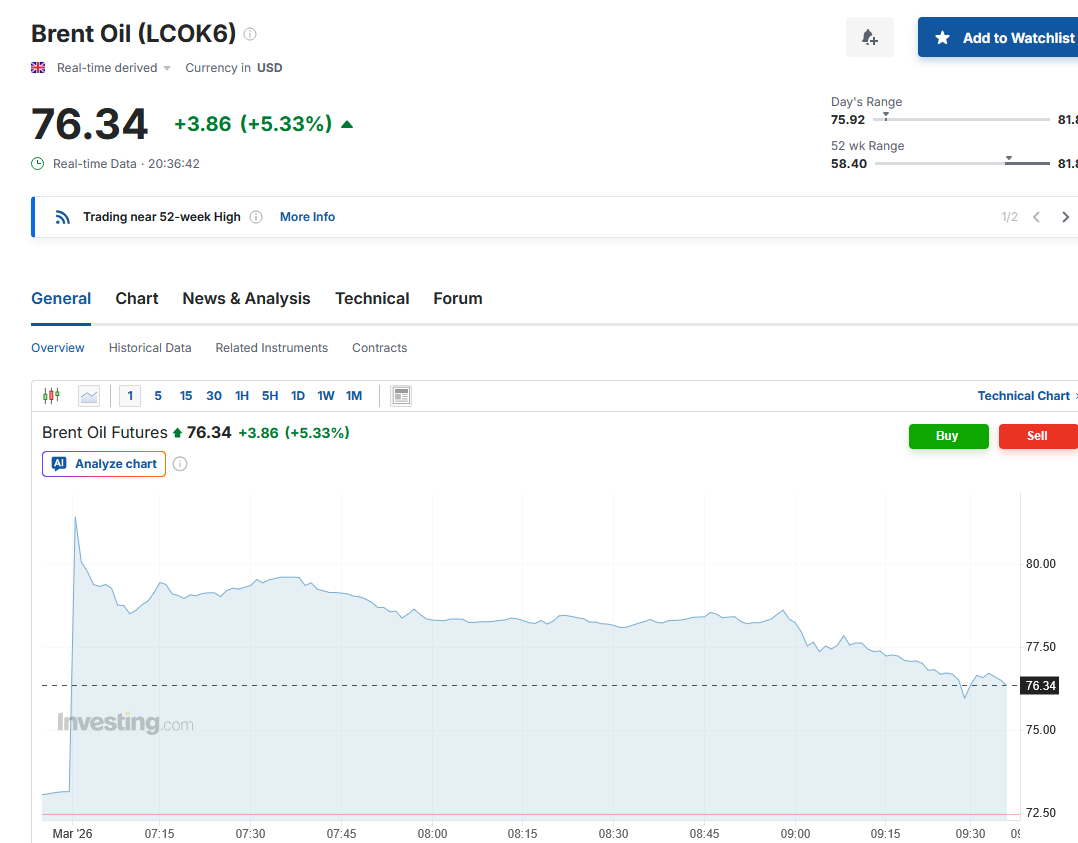The image size is (1078, 843).
Task: Select the 15 minute interval
Action: click(186, 396)
